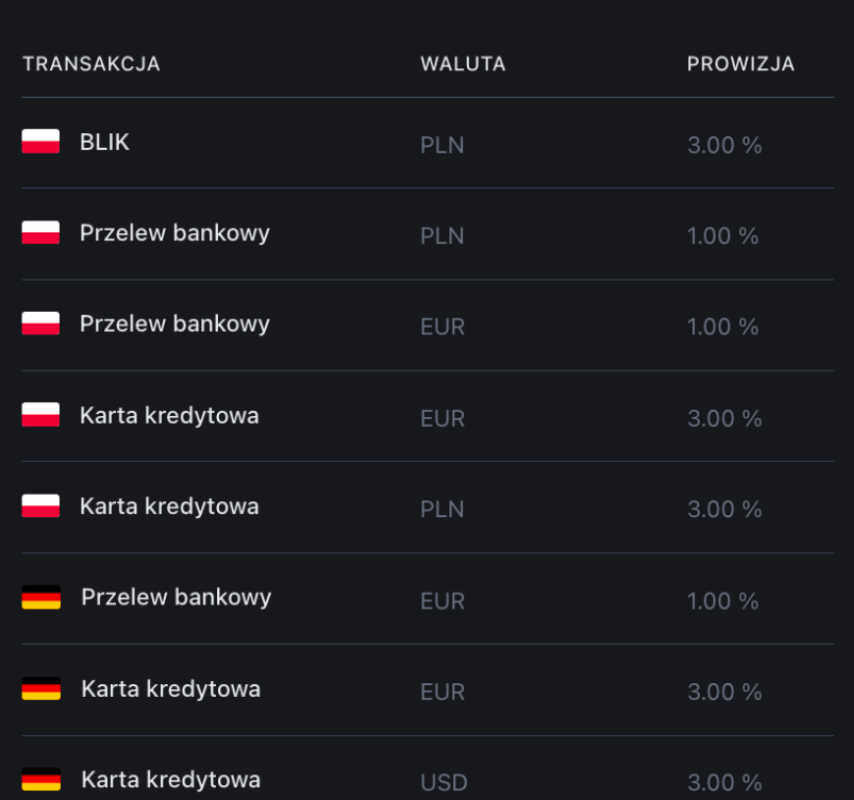
Task: Select the BLIK transaction label
Action: (x=105, y=142)
